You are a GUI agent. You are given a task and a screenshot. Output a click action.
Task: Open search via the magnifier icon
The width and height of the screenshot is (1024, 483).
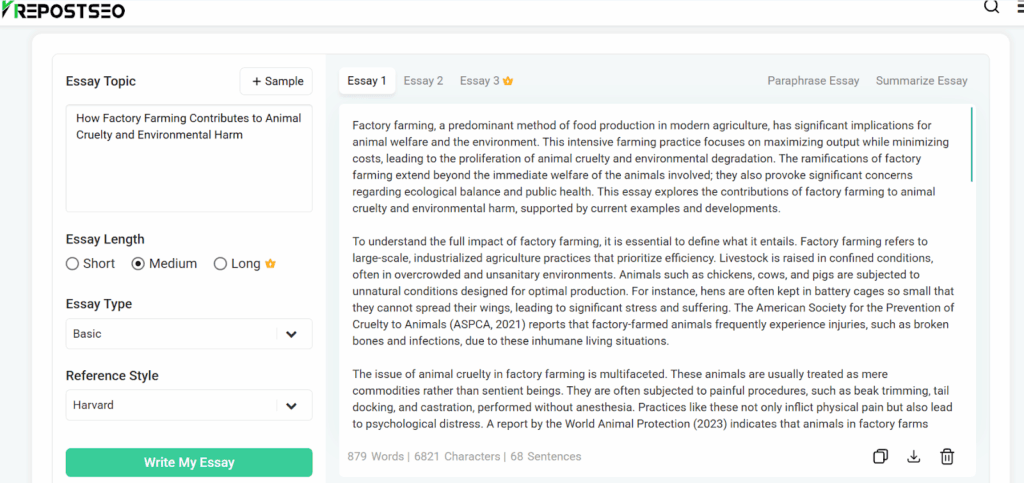coord(991,7)
